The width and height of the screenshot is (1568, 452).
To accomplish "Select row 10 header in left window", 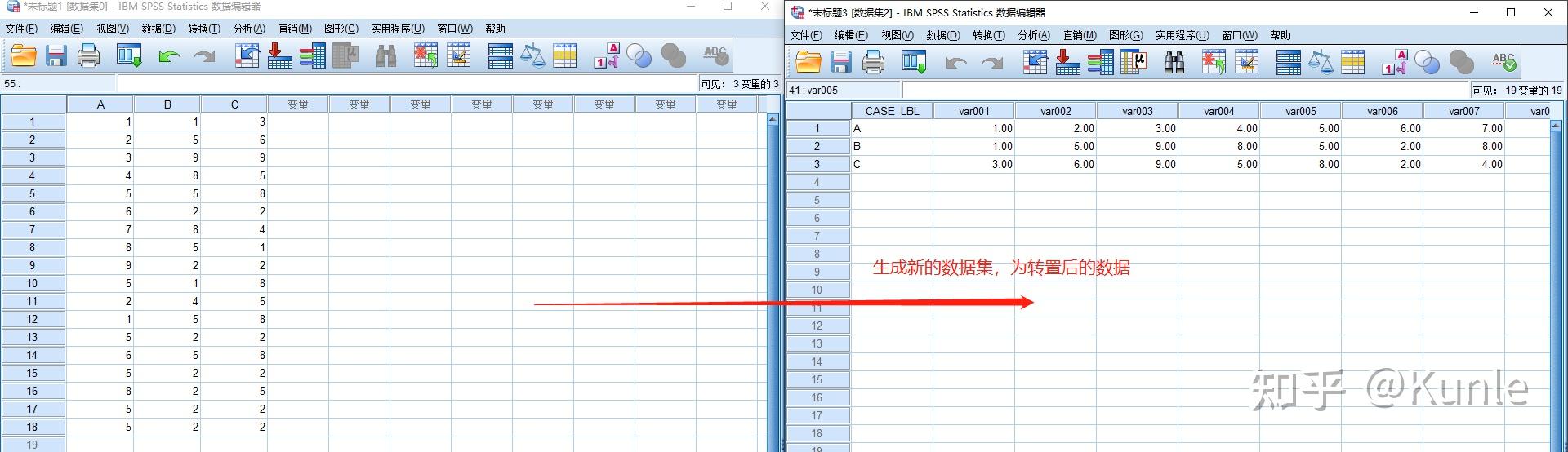I will coord(33,283).
